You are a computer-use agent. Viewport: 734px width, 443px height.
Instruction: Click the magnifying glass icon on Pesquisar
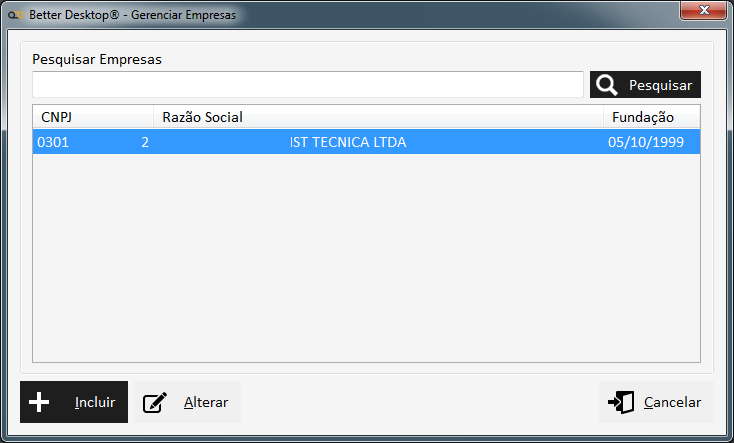pyautogui.click(x=607, y=85)
